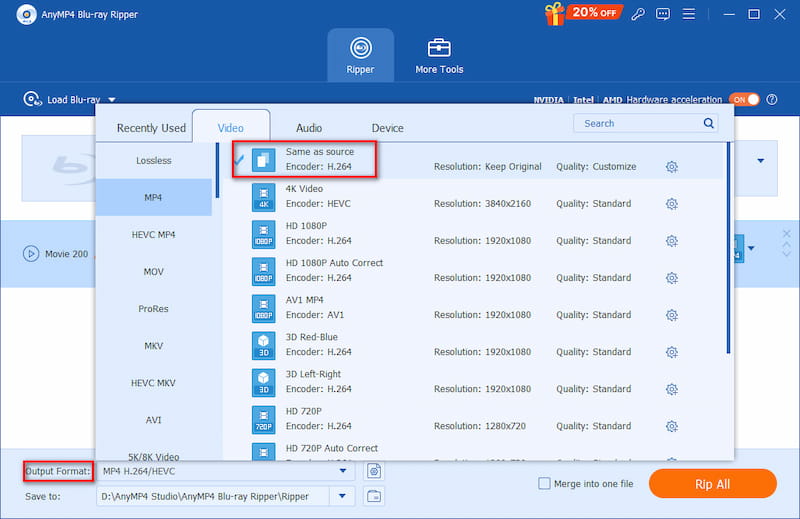Switch to the Device tab
The width and height of the screenshot is (800, 519).
(x=387, y=128)
